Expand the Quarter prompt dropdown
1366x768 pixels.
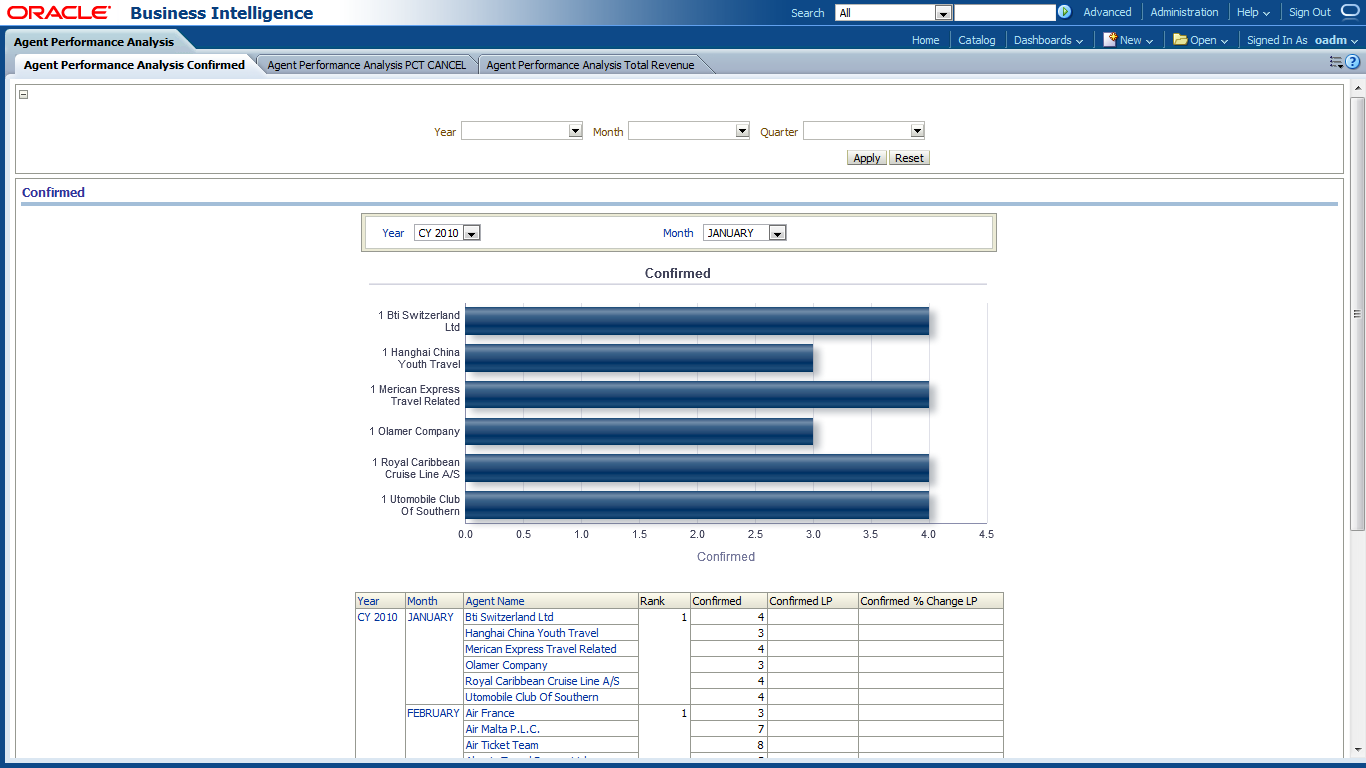pos(917,131)
